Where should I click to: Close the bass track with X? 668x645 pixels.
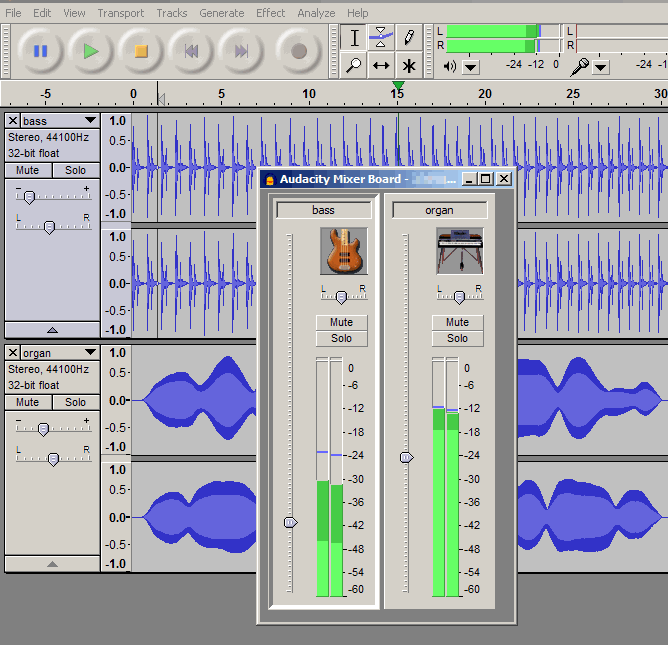[x=13, y=121]
